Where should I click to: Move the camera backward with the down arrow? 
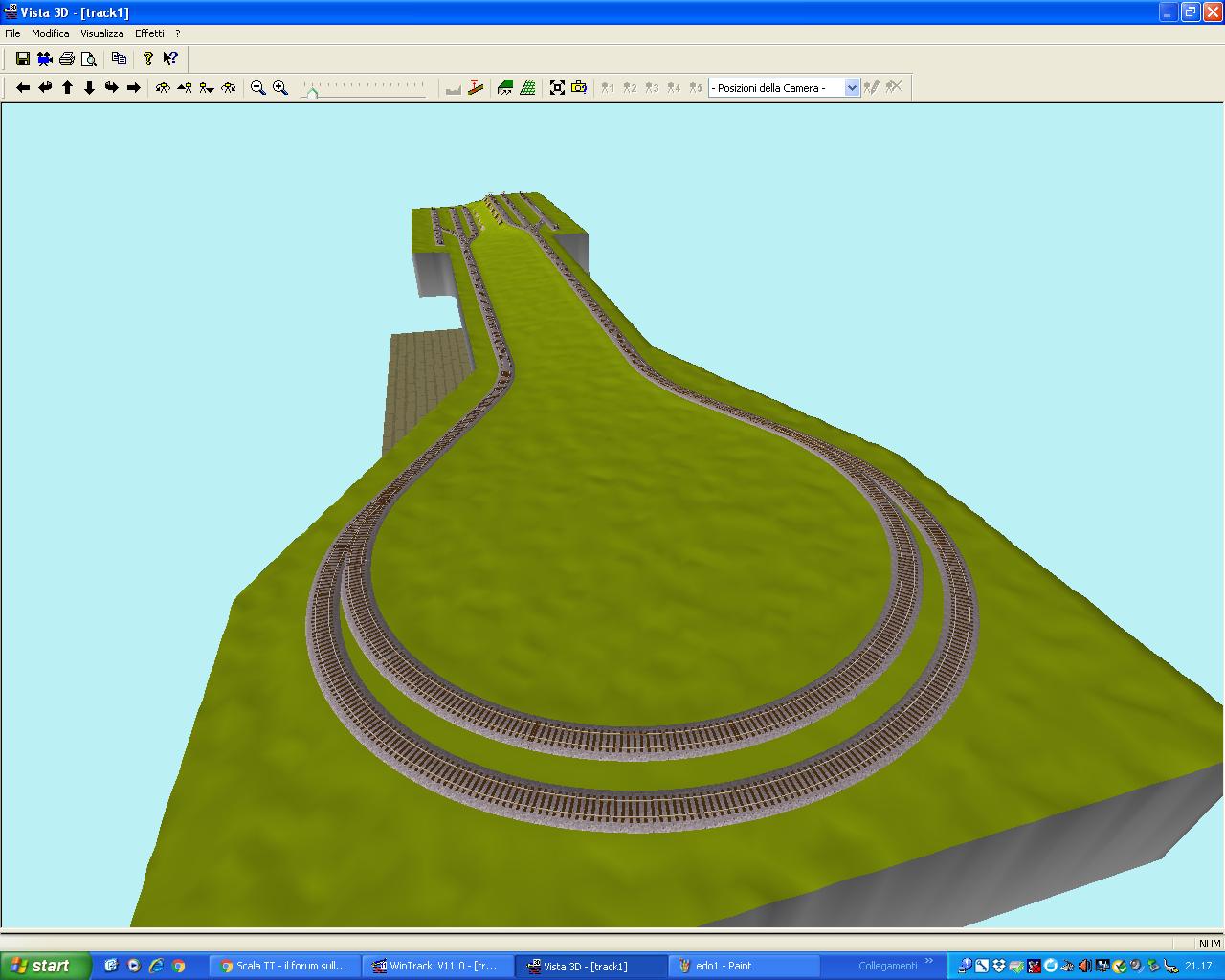89,87
